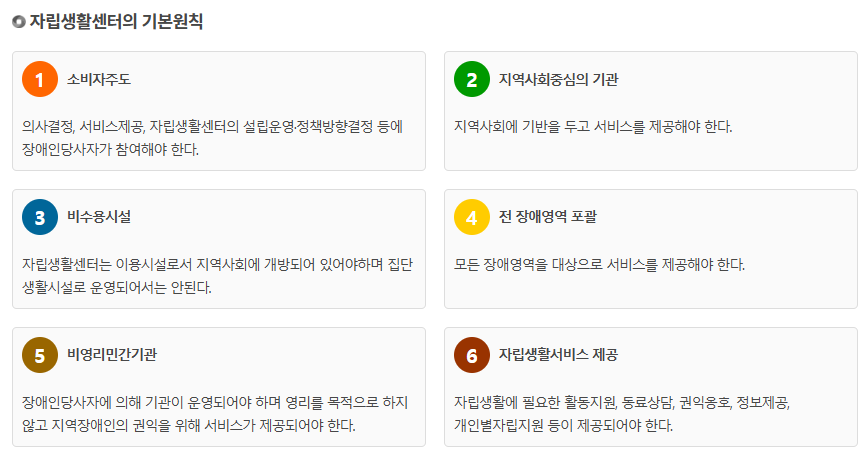Click the 전 장애영역 포괄 card title
The image size is (867, 458).
click(x=547, y=216)
